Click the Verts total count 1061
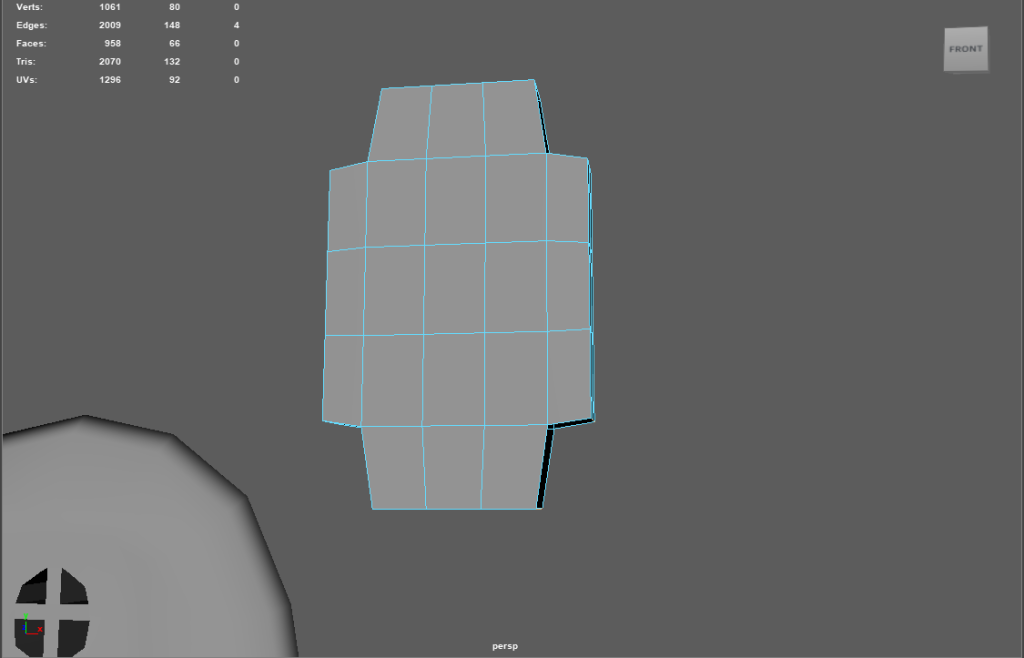1024x658 pixels. click(x=110, y=7)
